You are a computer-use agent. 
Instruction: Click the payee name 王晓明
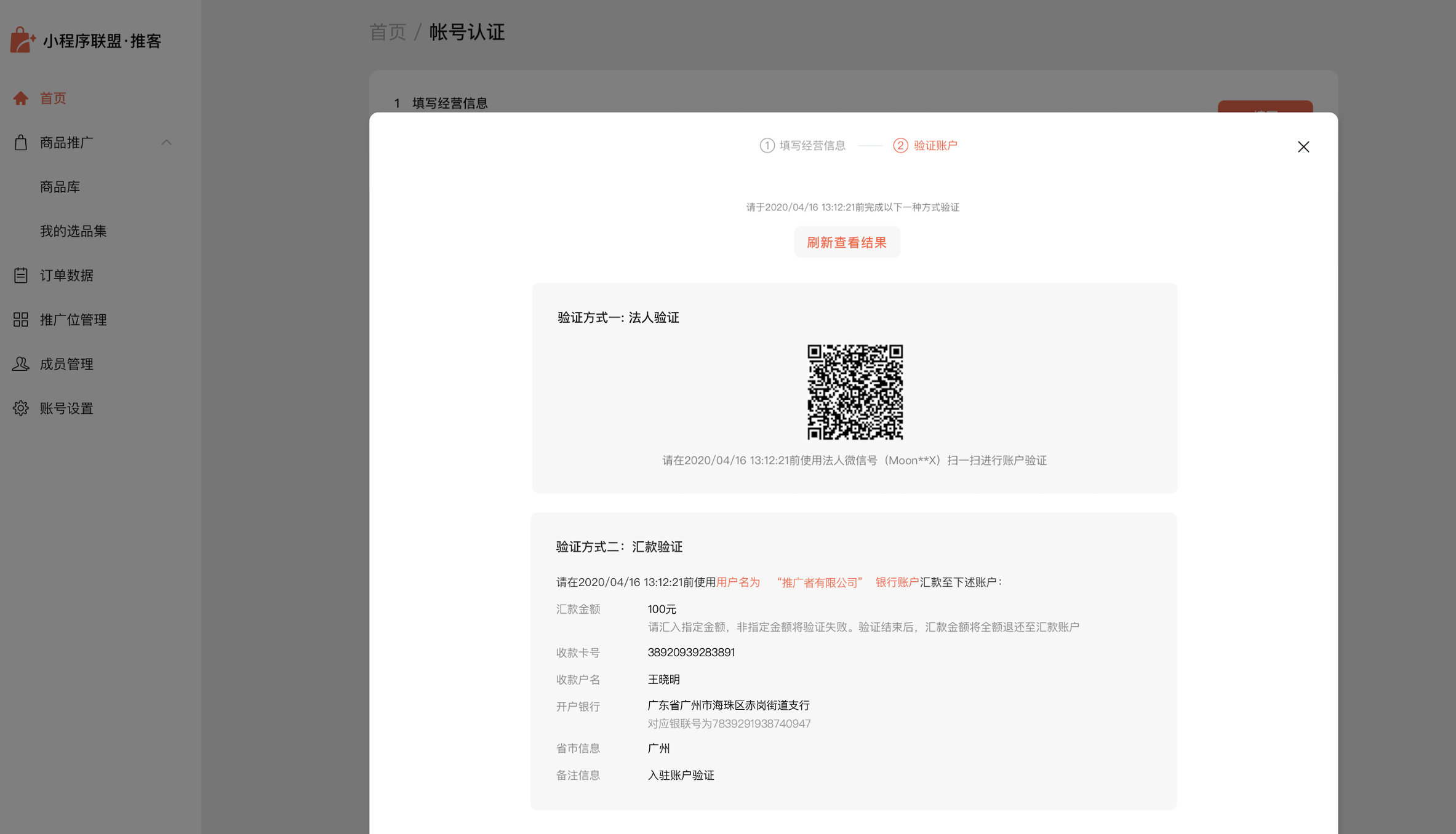click(x=663, y=680)
